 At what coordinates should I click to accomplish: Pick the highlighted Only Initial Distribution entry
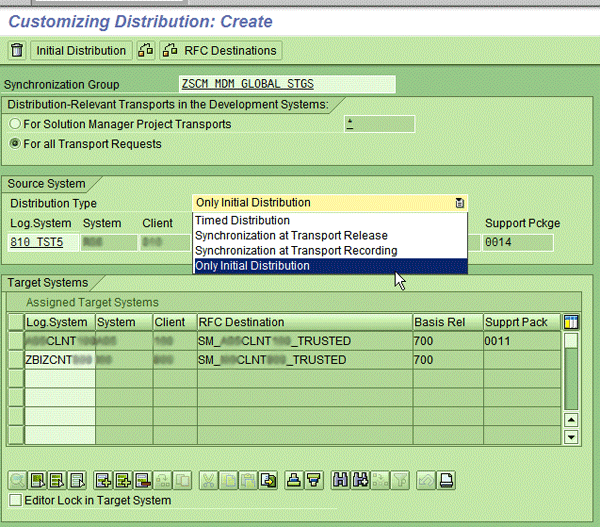[x=331, y=266]
